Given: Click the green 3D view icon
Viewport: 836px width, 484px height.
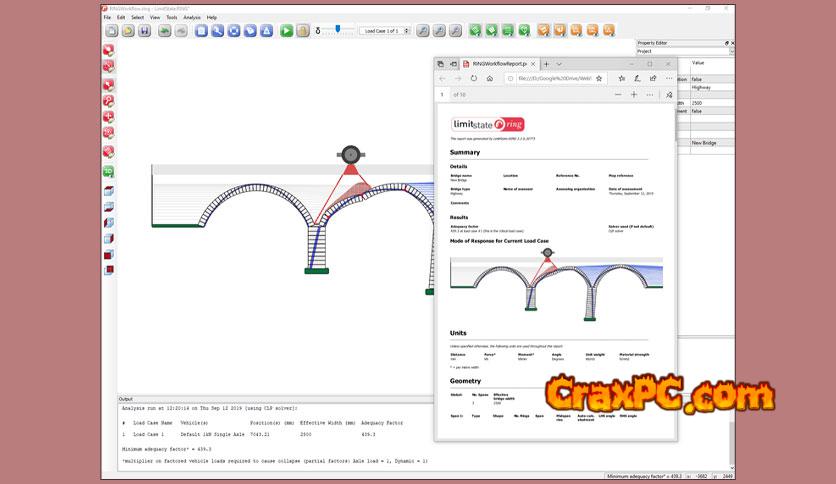Looking at the screenshot, I should pos(108,171).
